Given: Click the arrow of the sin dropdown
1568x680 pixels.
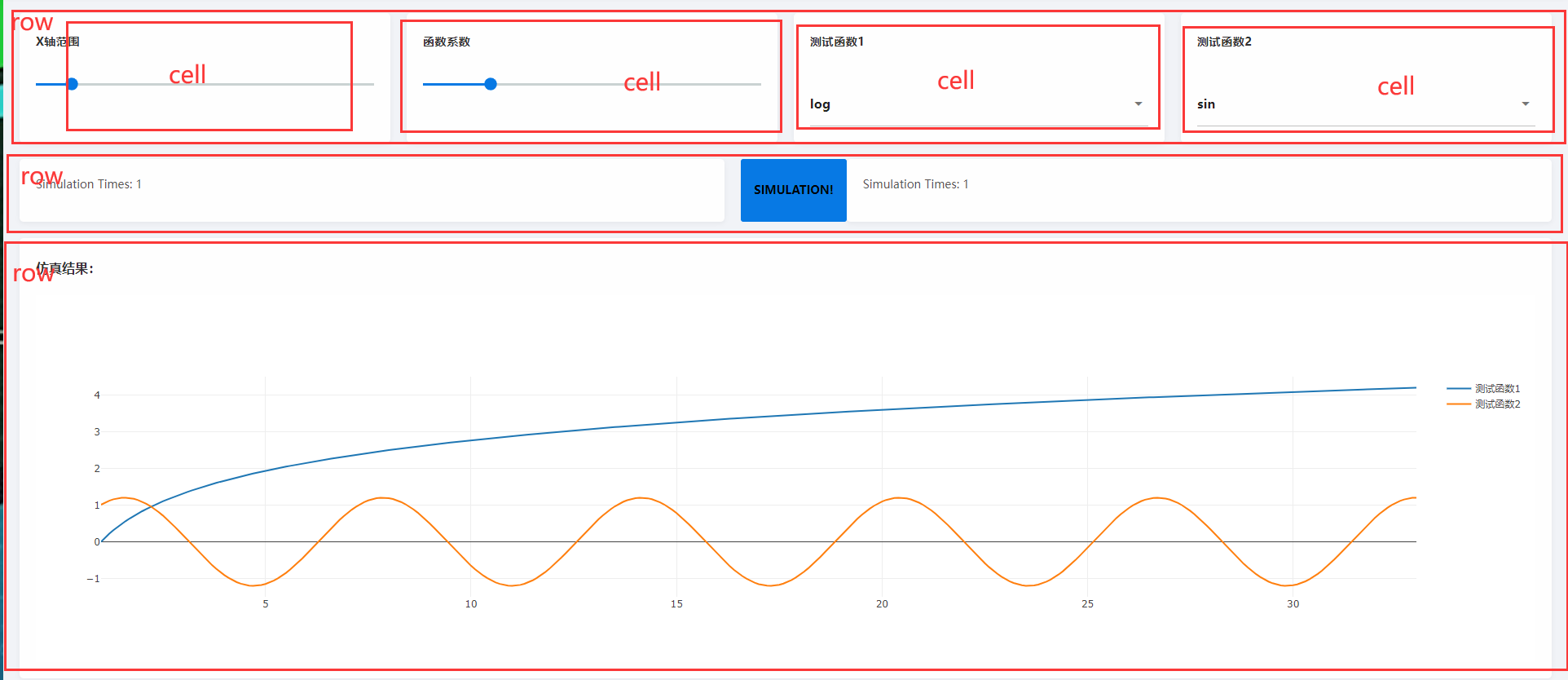Looking at the screenshot, I should click(1526, 104).
